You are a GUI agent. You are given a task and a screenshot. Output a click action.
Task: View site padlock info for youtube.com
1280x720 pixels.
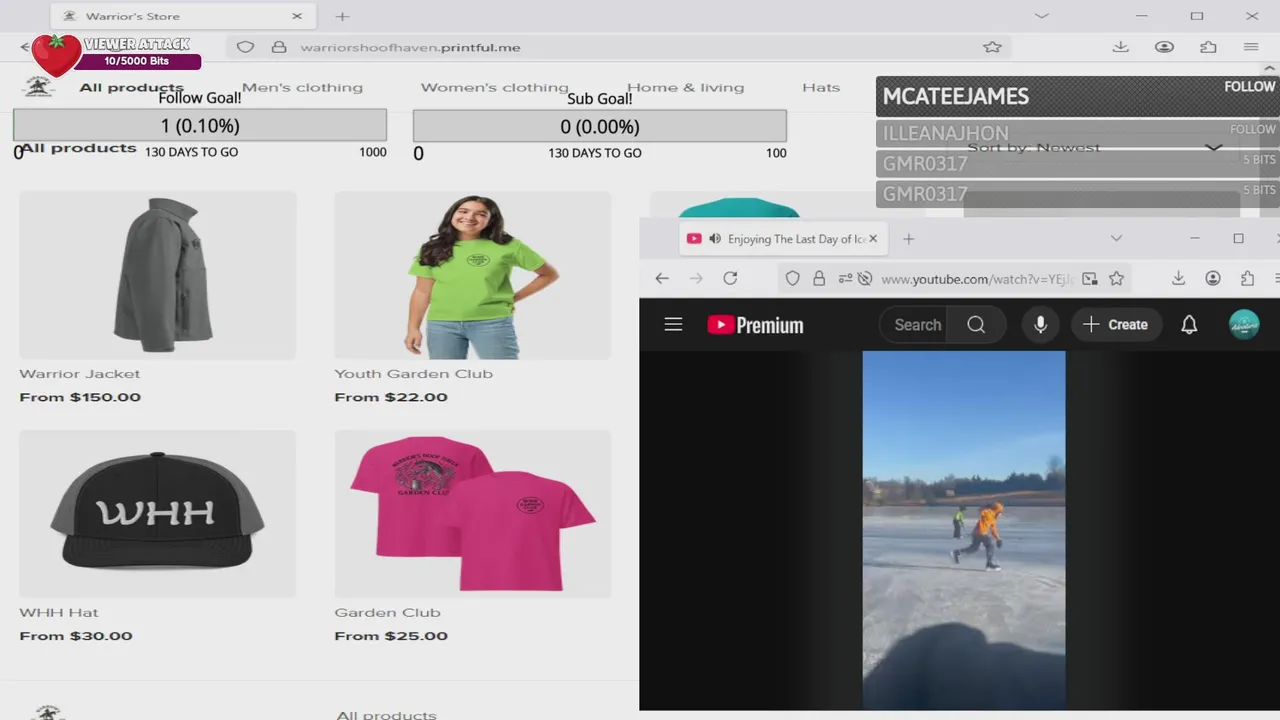click(819, 279)
